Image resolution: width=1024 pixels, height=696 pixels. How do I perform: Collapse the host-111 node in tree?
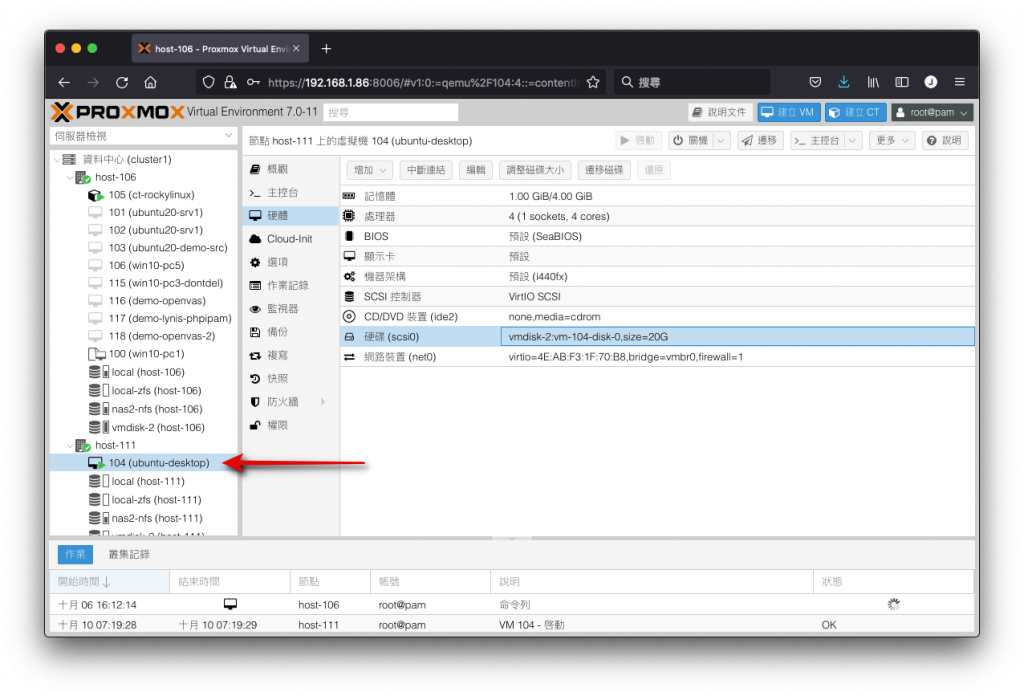[x=70, y=445]
